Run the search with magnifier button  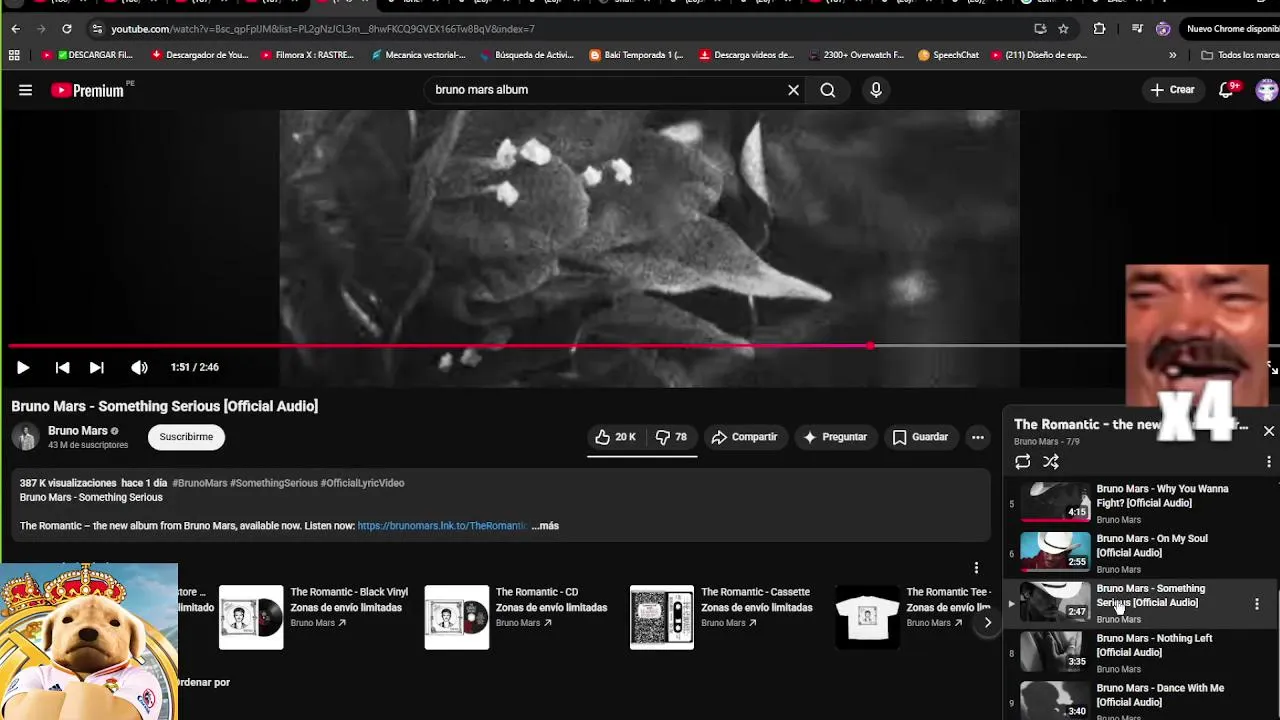tap(828, 90)
